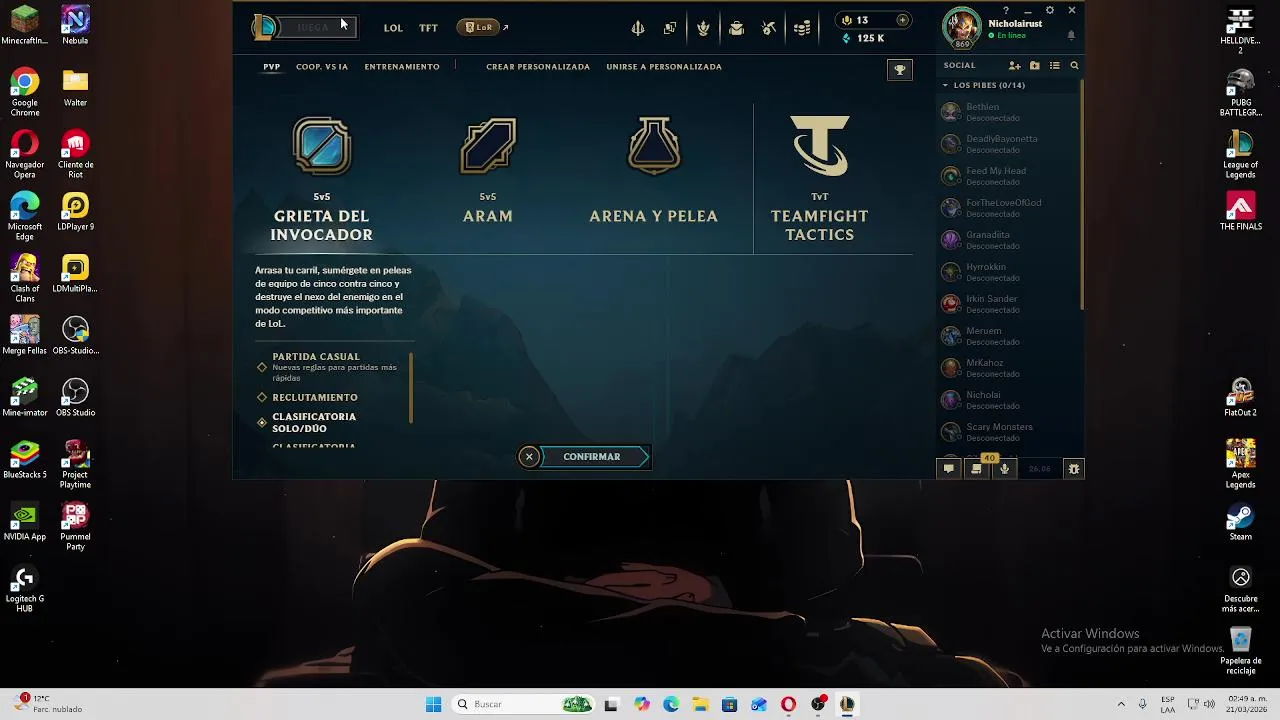Open the Loot backpack icon
The width and height of the screenshot is (1280, 720).
[x=736, y=28]
